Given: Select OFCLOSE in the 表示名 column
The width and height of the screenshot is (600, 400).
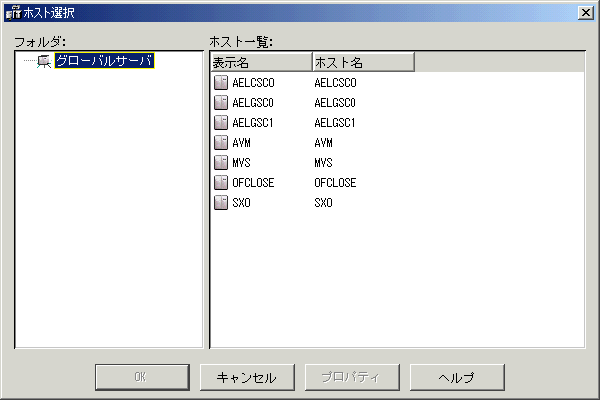Looking at the screenshot, I should click(x=253, y=183).
